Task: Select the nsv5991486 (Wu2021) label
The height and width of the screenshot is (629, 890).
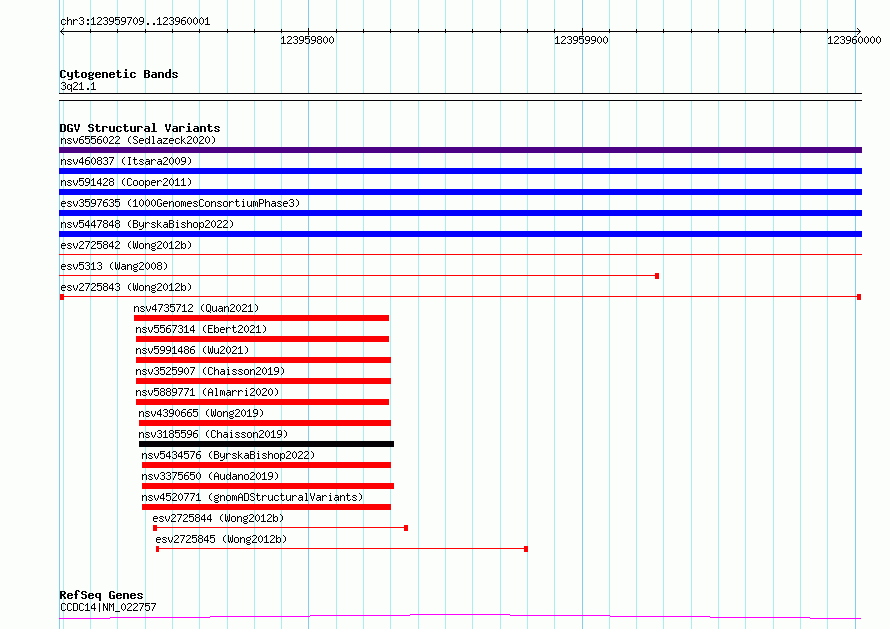Action: coord(192,350)
